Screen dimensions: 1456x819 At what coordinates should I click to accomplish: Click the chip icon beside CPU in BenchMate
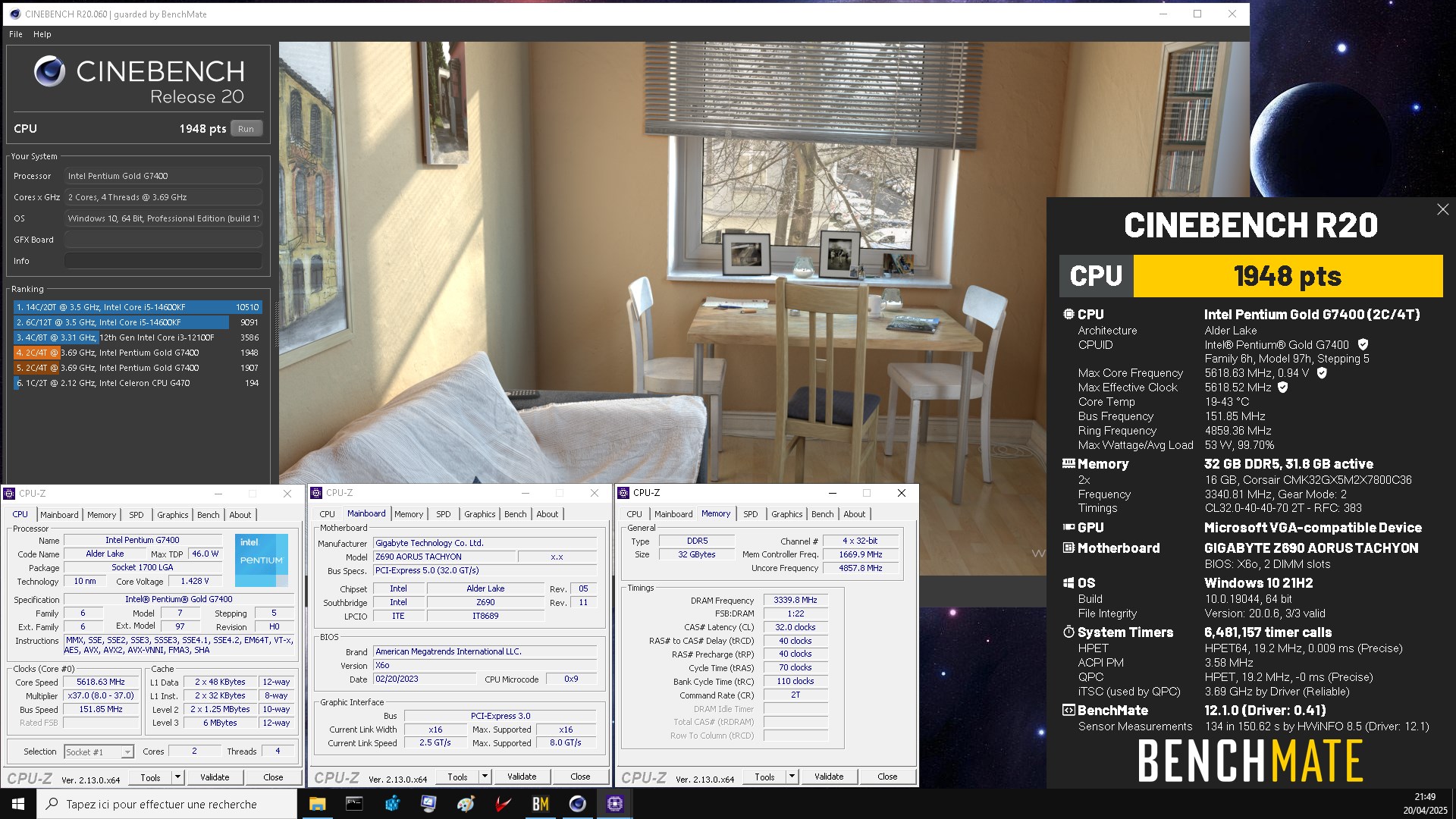point(1068,314)
